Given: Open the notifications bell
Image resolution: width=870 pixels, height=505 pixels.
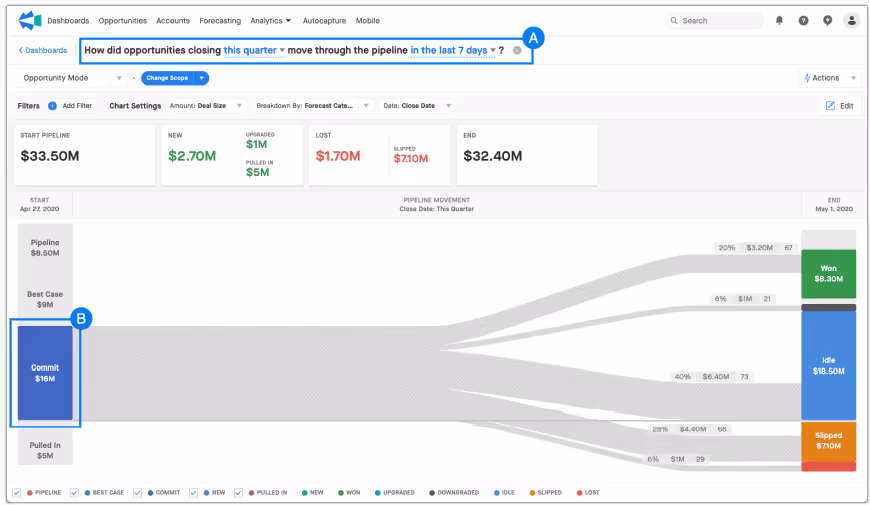Looking at the screenshot, I should 779,21.
